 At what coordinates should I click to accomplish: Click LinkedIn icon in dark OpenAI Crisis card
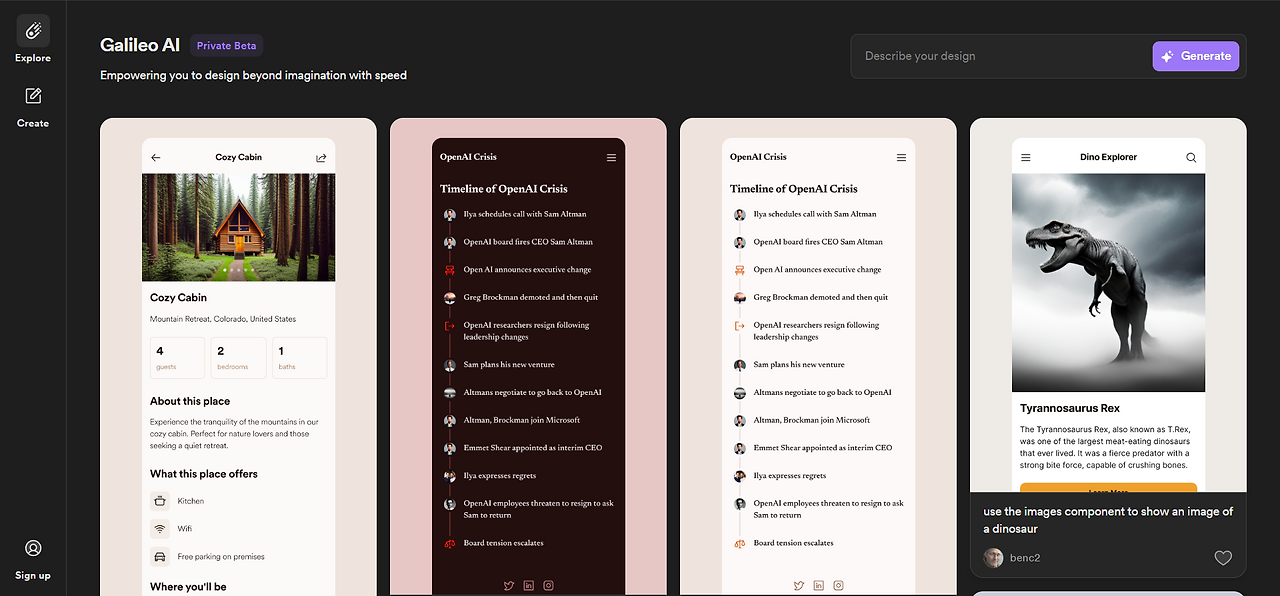point(528,586)
